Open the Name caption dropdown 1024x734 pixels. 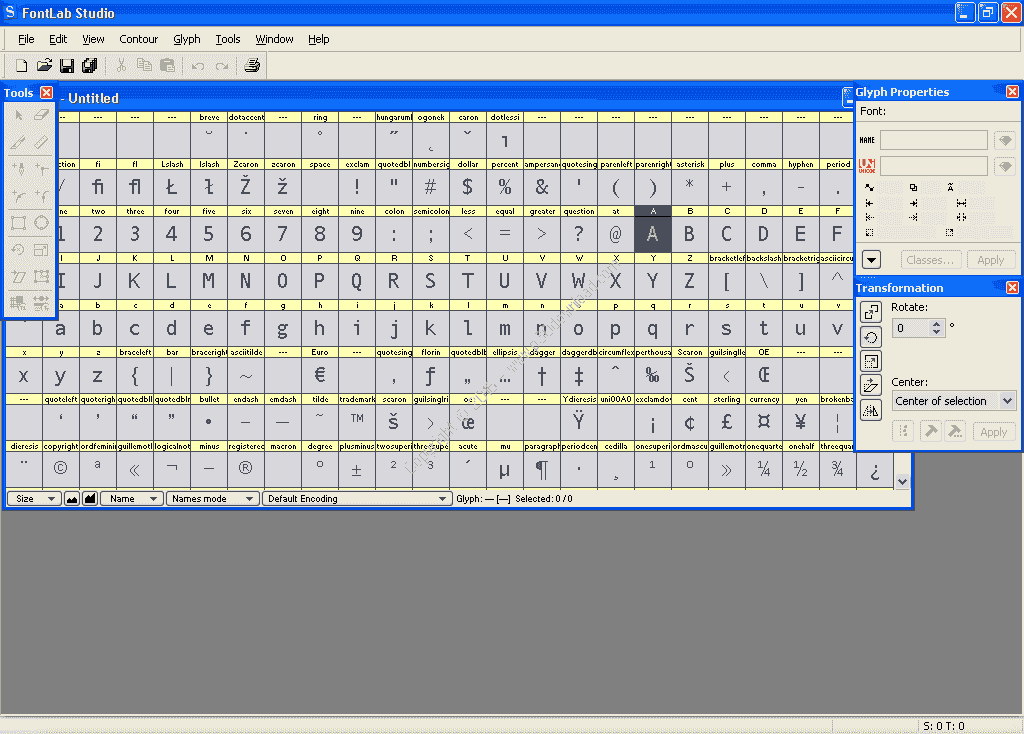(x=131, y=499)
